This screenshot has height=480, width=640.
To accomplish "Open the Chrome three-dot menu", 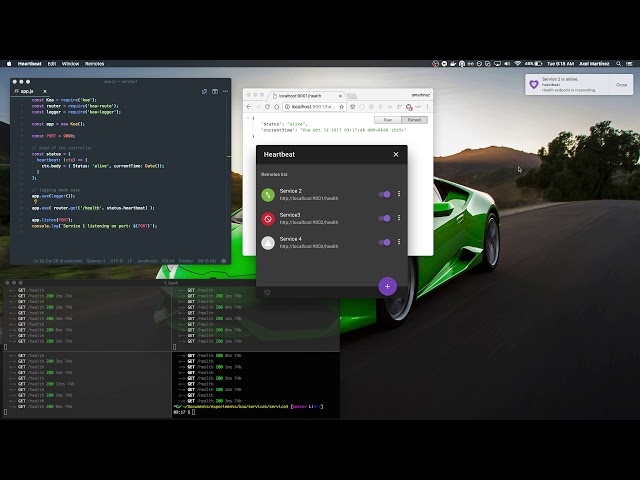I will (427, 107).
